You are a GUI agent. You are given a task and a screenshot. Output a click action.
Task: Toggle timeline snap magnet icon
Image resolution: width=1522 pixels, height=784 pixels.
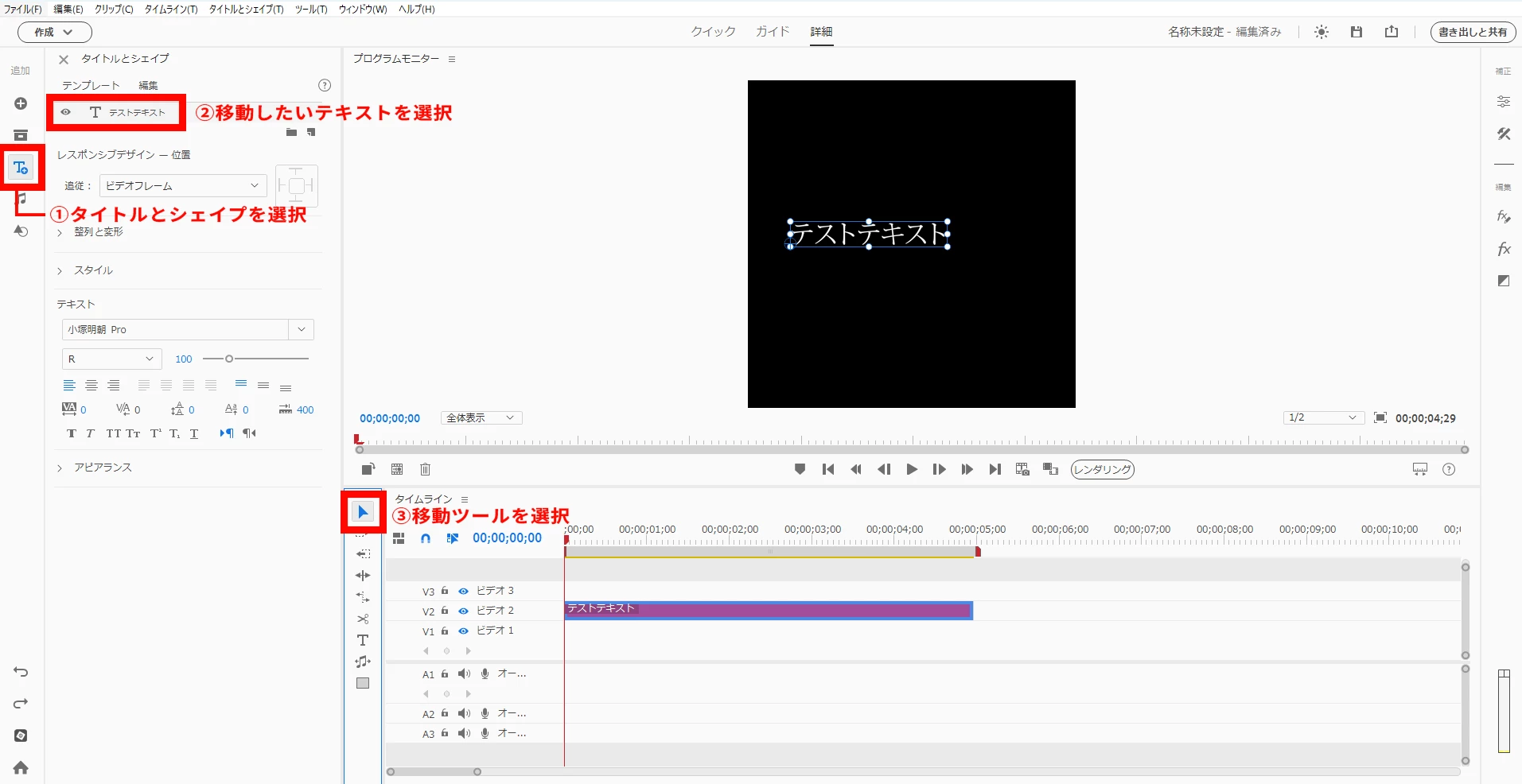426,538
